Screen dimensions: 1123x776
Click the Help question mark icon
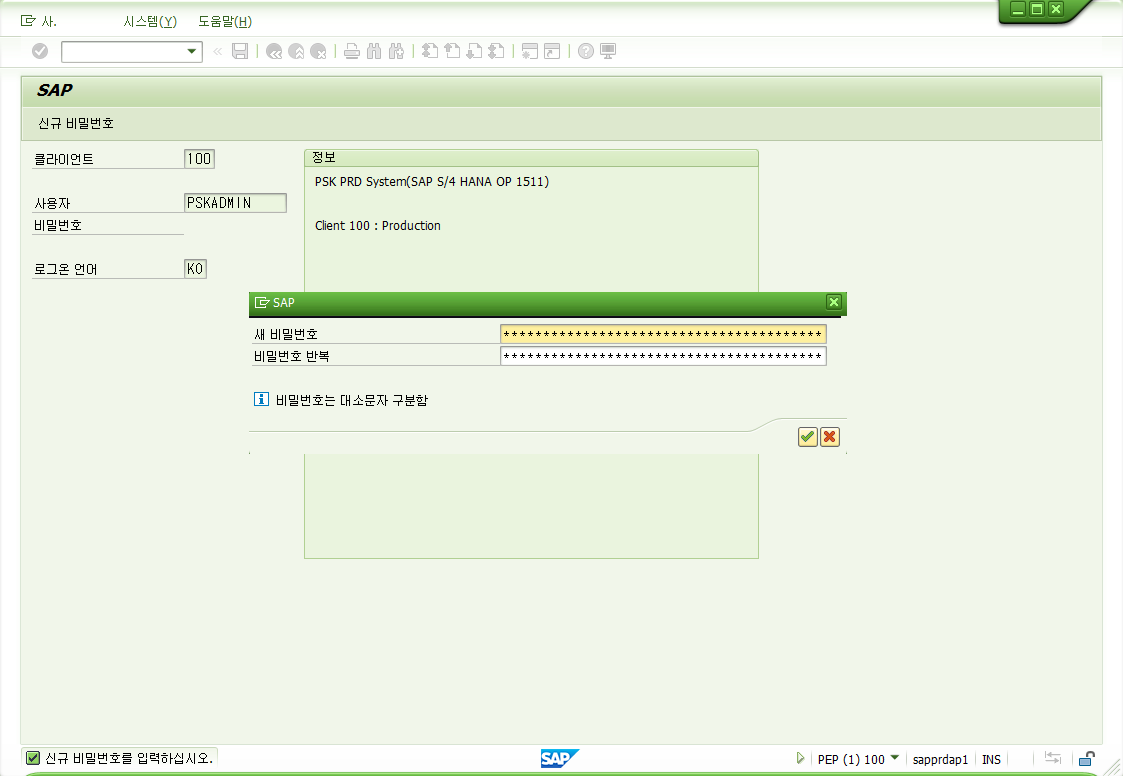(586, 51)
